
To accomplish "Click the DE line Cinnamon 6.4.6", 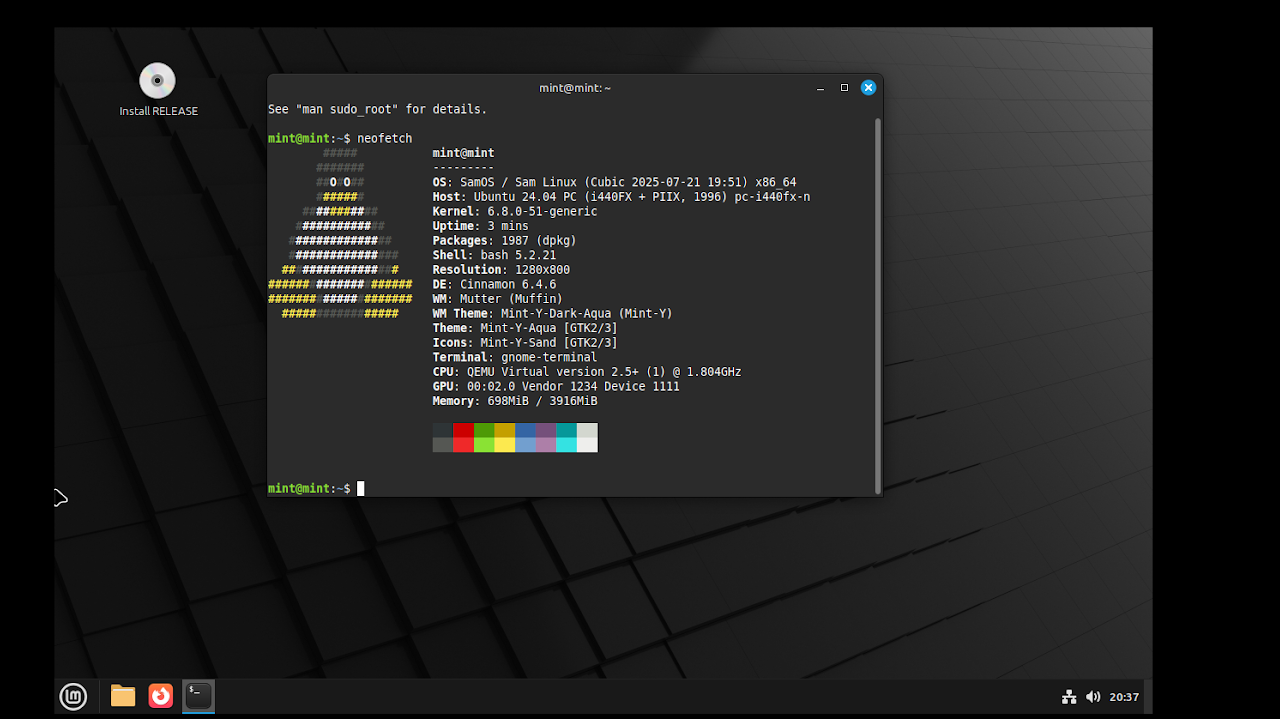I will [x=494, y=284].
